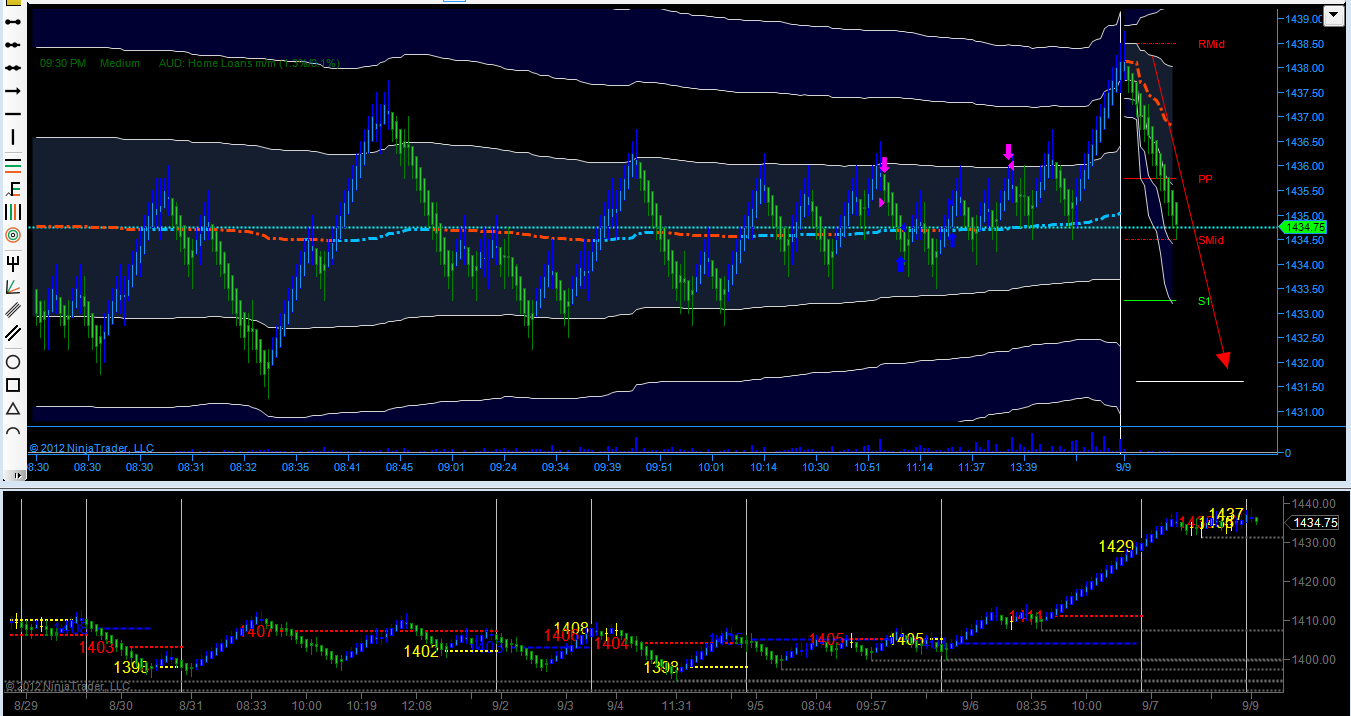Click the yellow 1402 label in lower chart
Viewport: 1351px width, 716px height.
[421, 651]
